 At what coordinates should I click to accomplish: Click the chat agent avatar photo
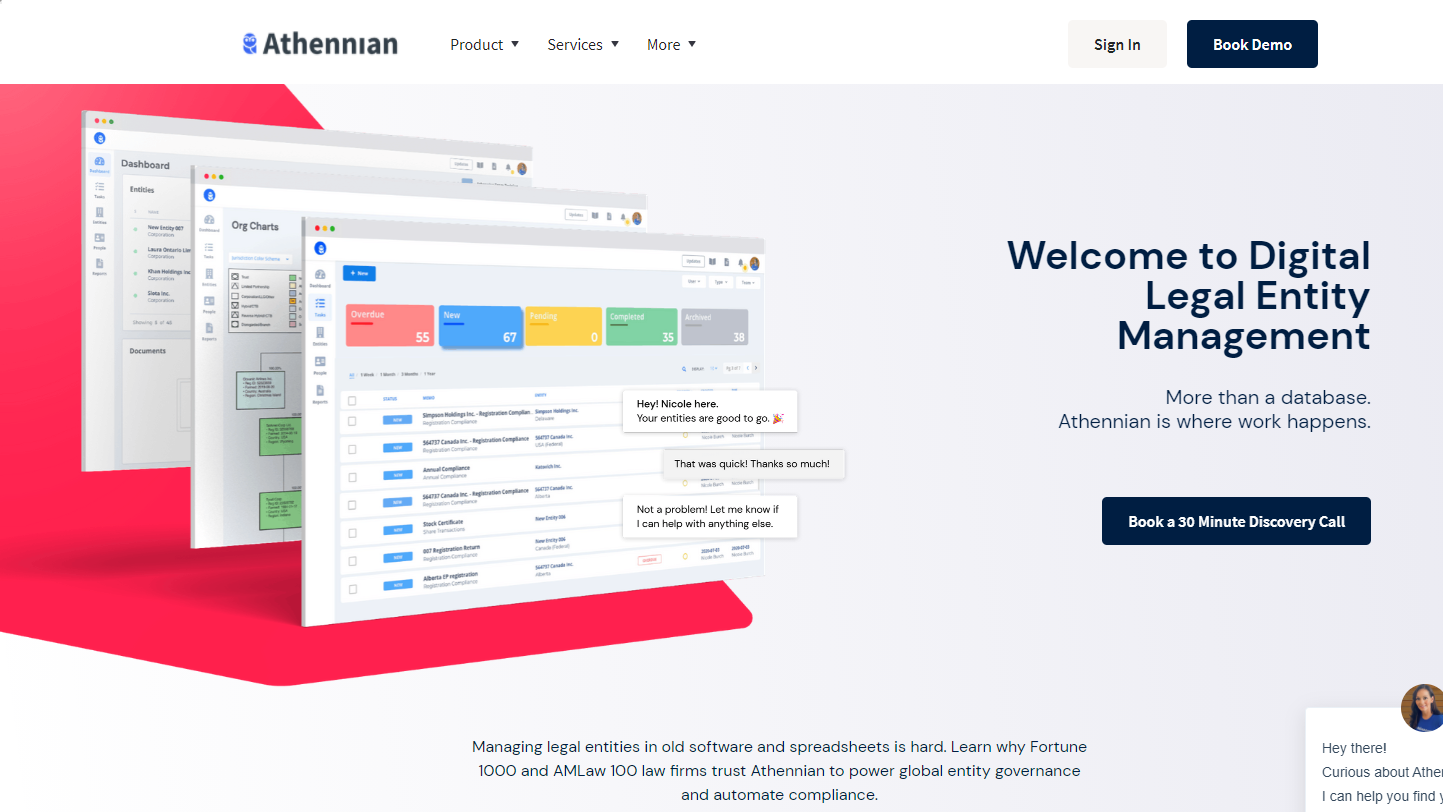pyautogui.click(x=1422, y=708)
